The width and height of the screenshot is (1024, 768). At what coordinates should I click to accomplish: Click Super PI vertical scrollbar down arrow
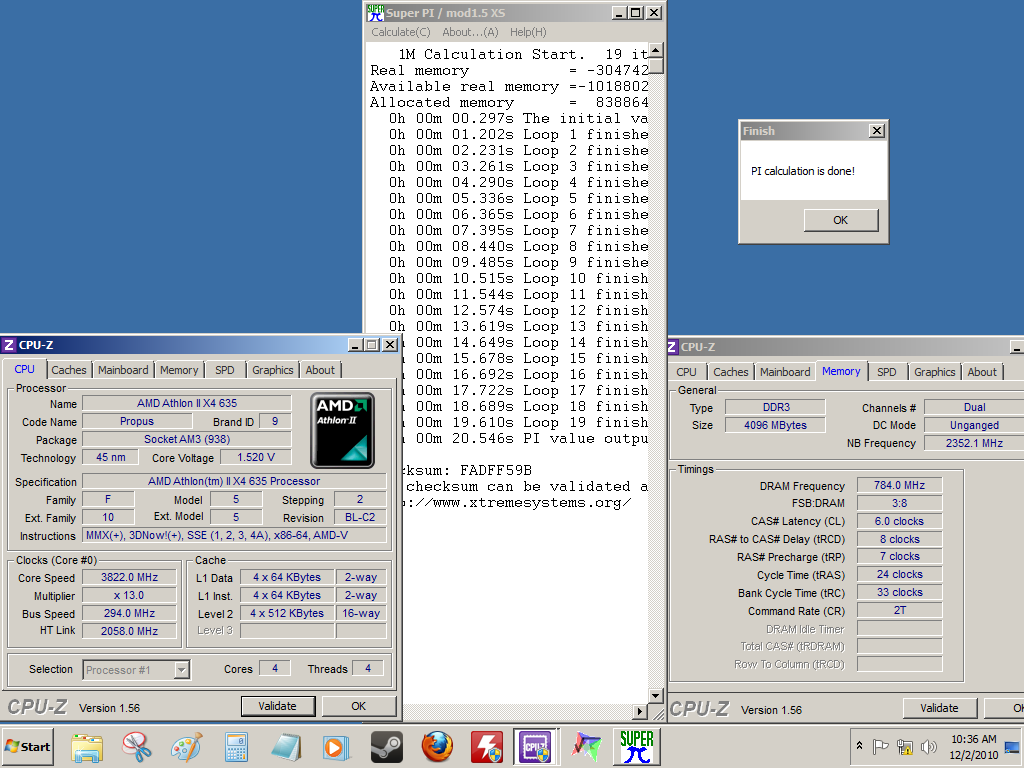[656, 695]
